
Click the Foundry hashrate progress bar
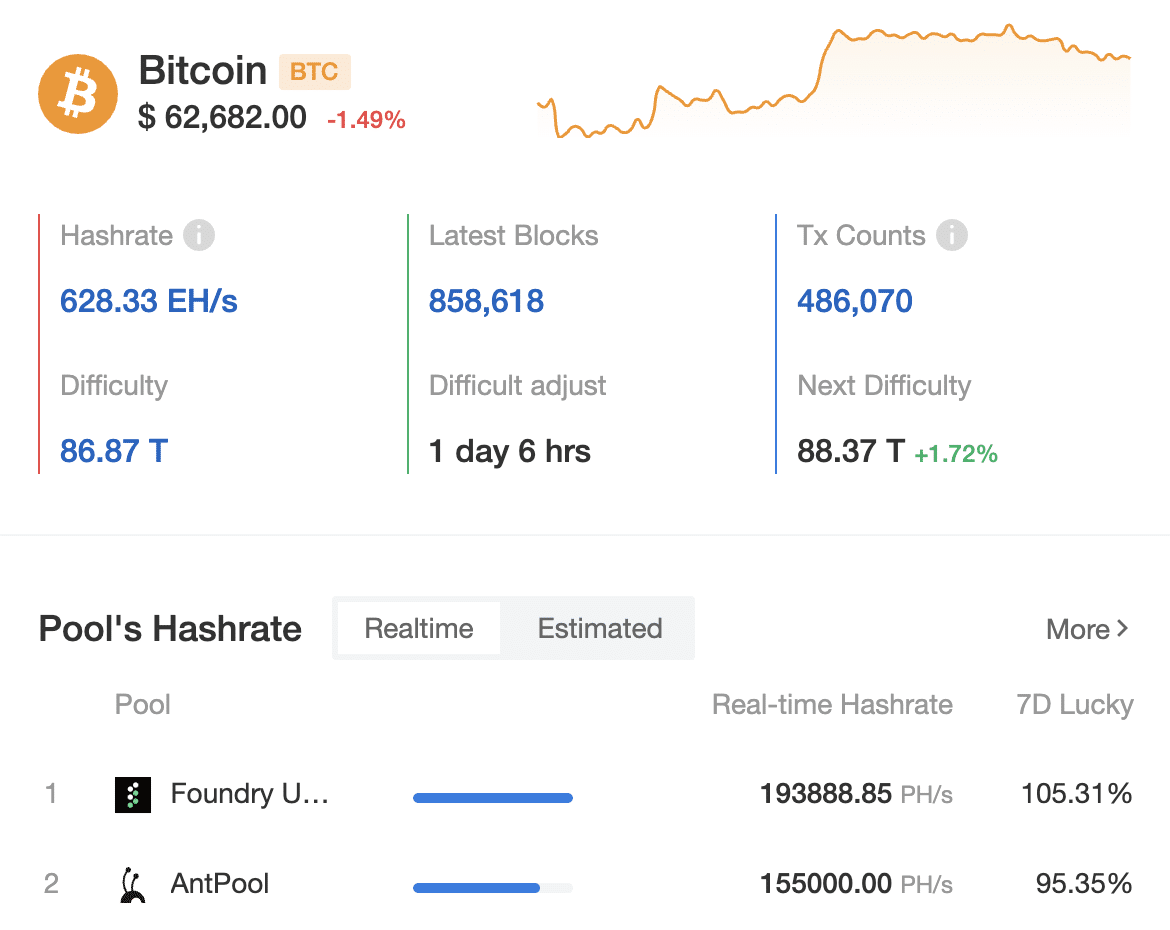(x=492, y=798)
